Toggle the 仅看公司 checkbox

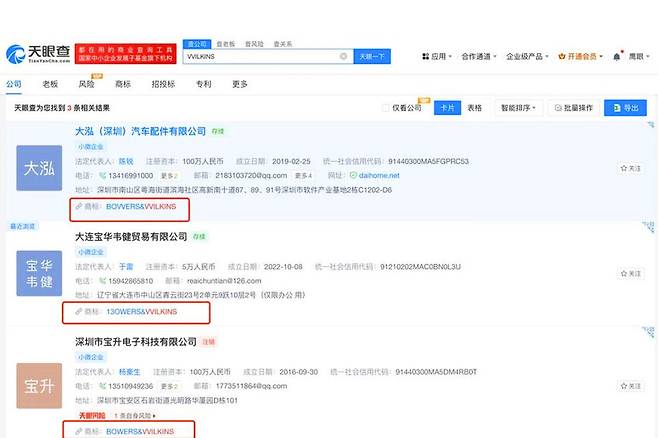(x=385, y=108)
